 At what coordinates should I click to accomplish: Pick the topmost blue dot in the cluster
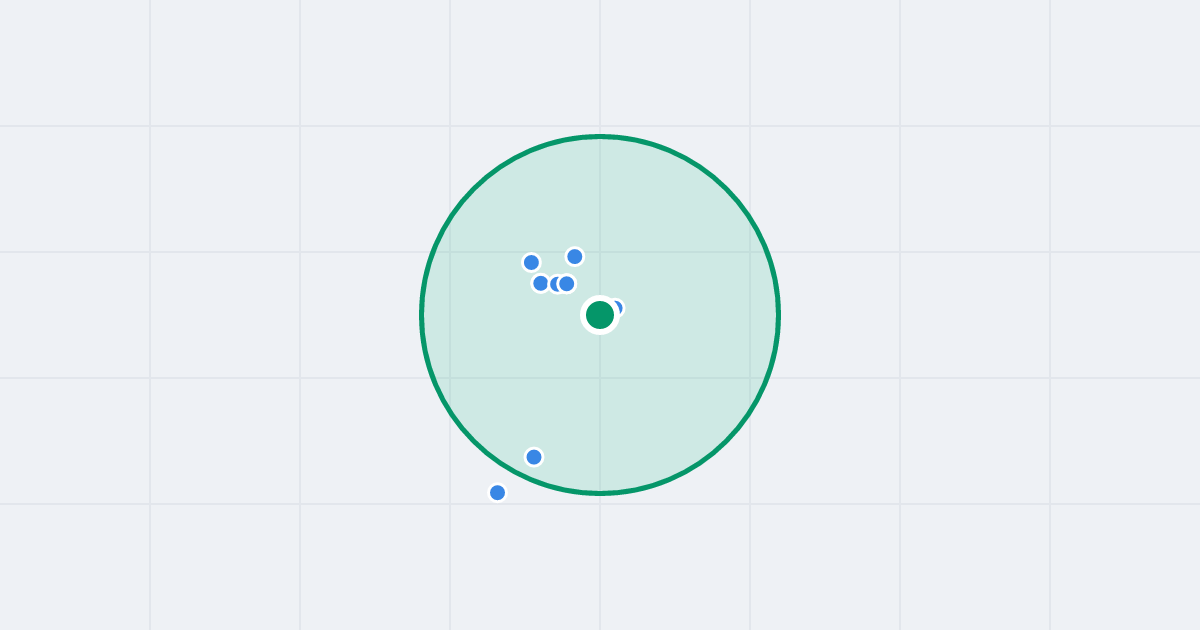(x=574, y=256)
